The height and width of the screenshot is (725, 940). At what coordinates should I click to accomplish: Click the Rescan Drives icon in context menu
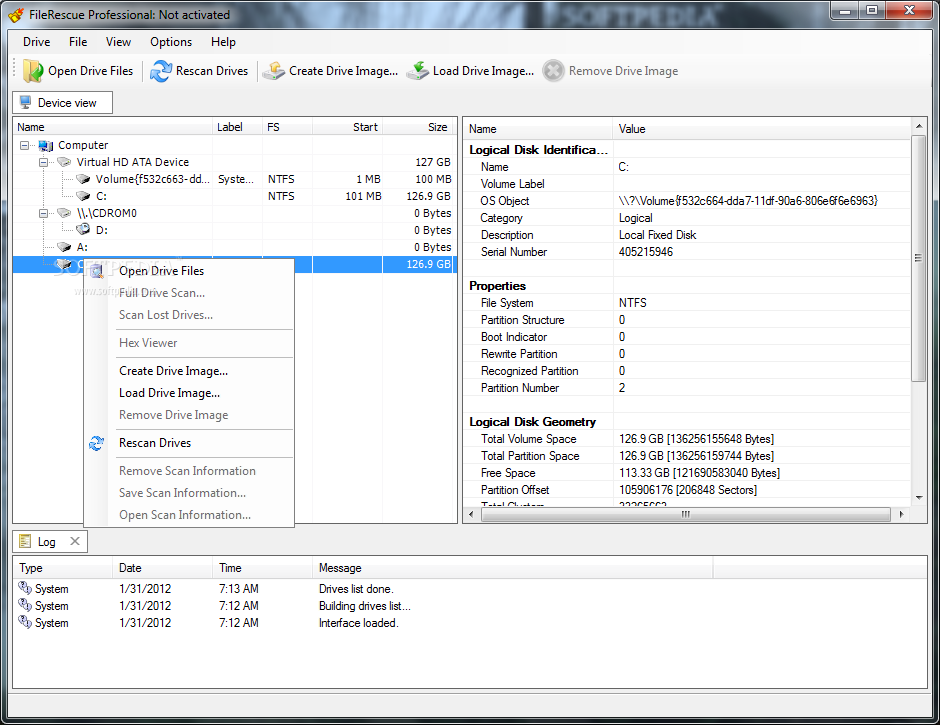point(97,443)
